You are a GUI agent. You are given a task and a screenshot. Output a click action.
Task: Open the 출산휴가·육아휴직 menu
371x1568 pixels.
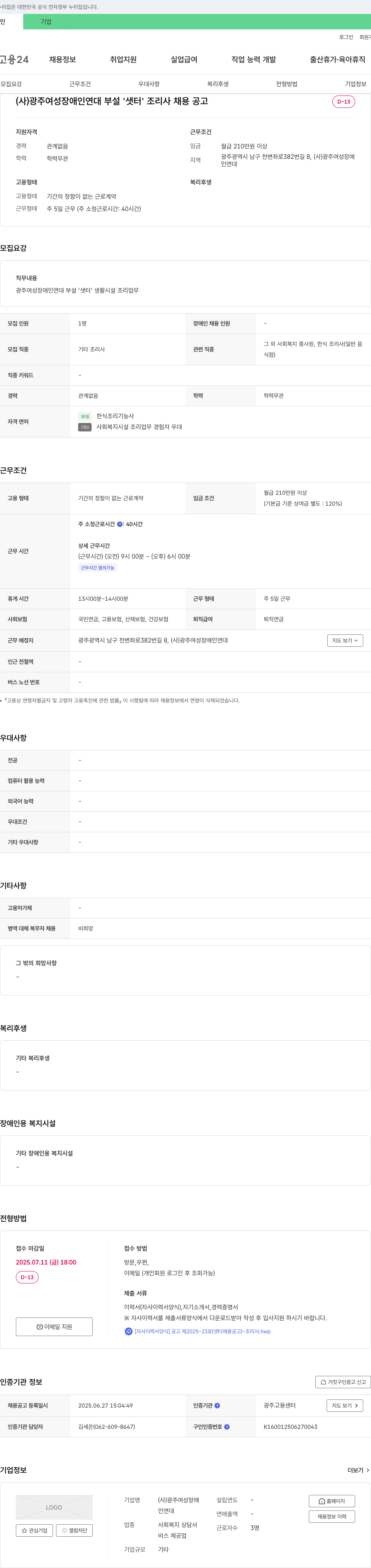pyautogui.click(x=337, y=60)
